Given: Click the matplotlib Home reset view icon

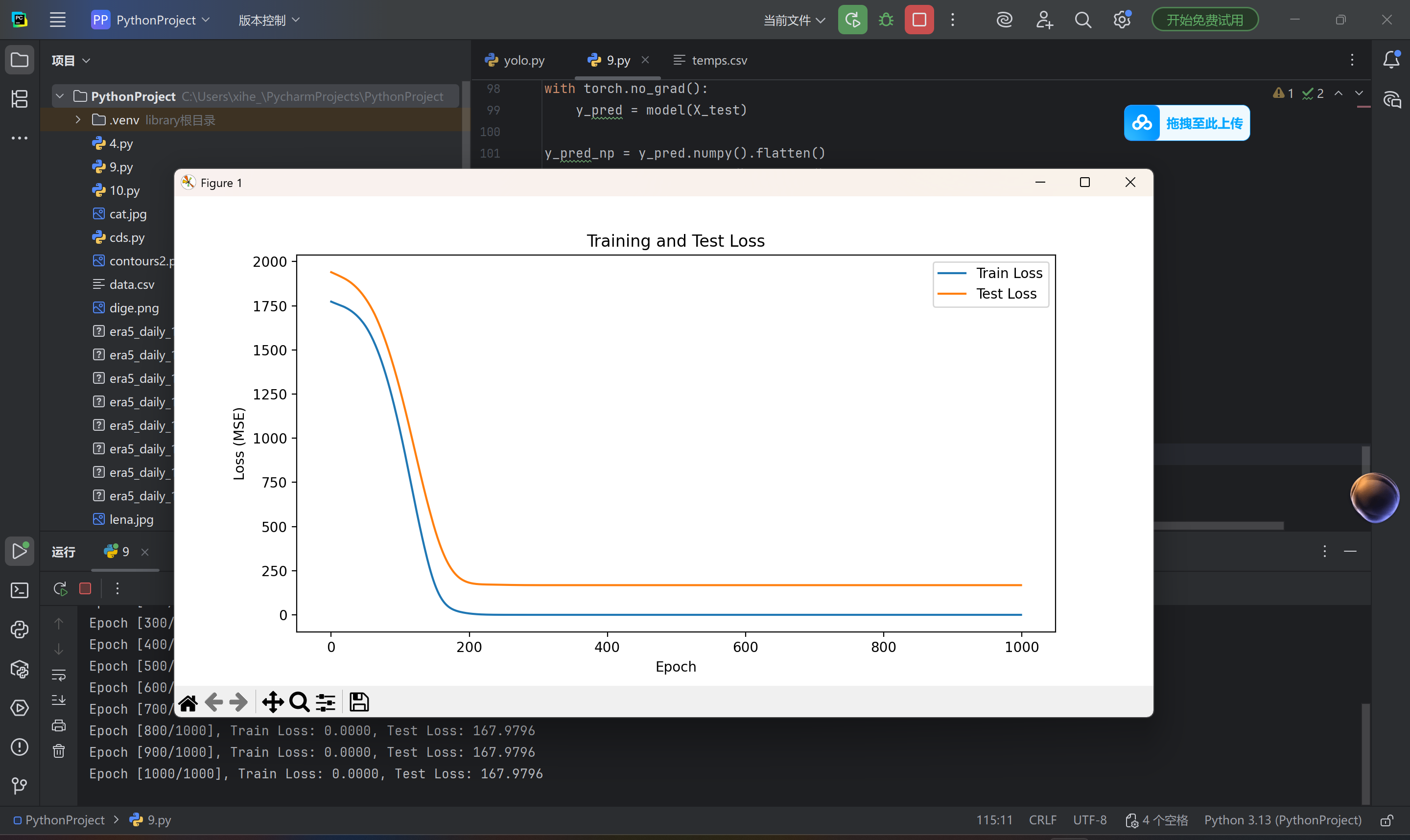Looking at the screenshot, I should click(188, 702).
